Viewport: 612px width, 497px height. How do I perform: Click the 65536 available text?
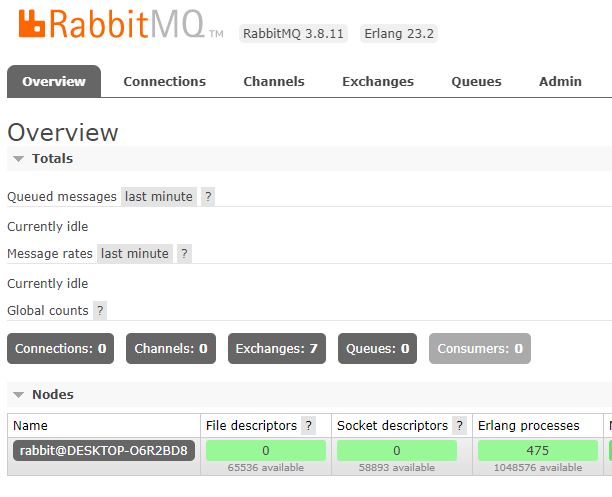266,467
